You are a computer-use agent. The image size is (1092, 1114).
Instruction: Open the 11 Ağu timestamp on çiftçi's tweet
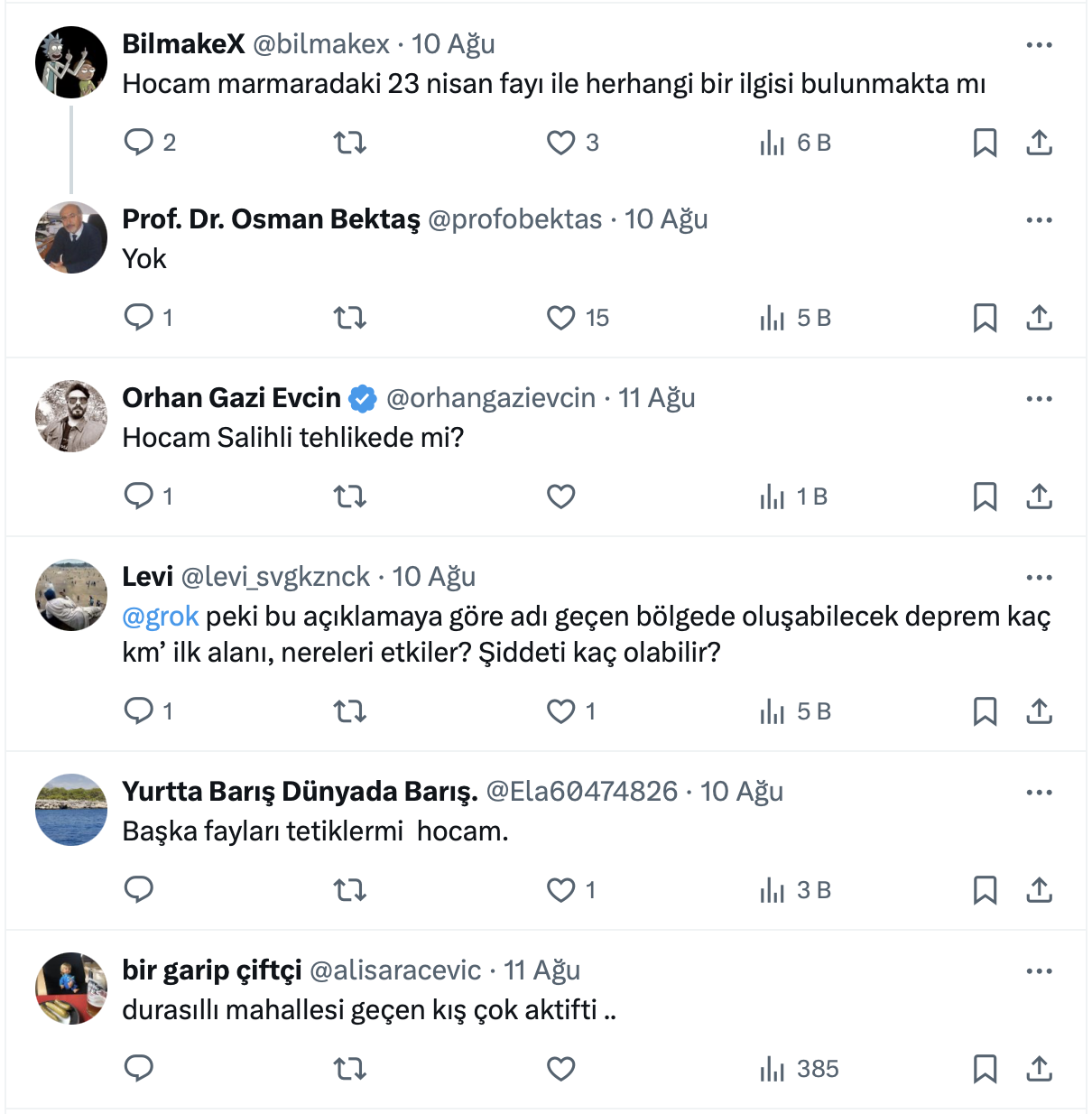coord(541,970)
